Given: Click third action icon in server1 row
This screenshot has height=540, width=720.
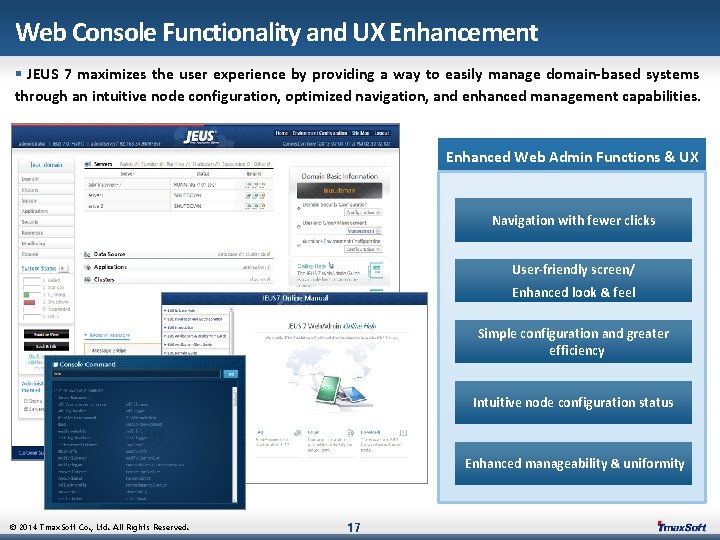Looking at the screenshot, I should coord(262,195).
